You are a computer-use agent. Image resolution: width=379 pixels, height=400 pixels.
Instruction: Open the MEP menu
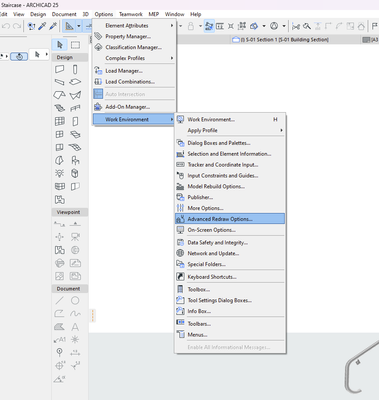153,14
